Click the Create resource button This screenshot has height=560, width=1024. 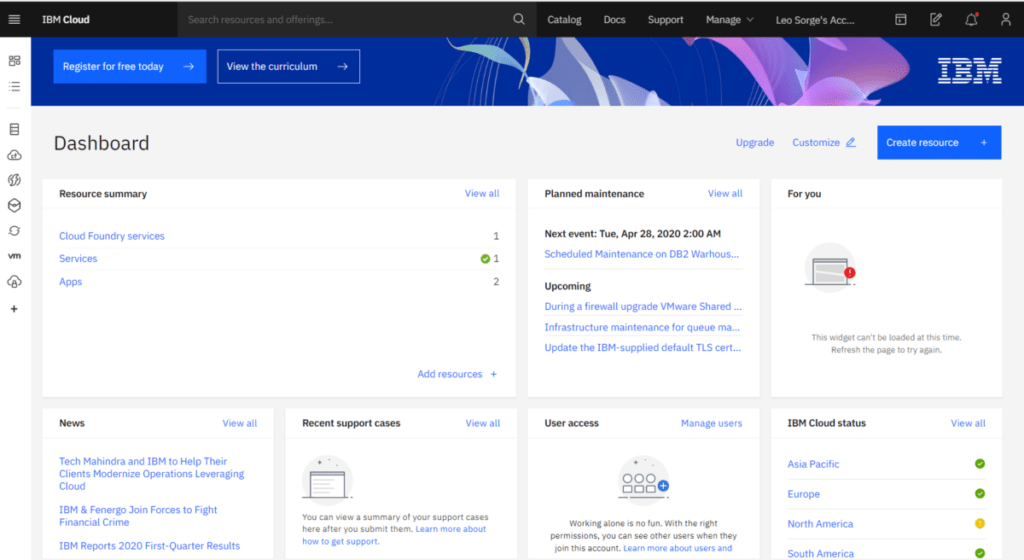click(x=939, y=142)
